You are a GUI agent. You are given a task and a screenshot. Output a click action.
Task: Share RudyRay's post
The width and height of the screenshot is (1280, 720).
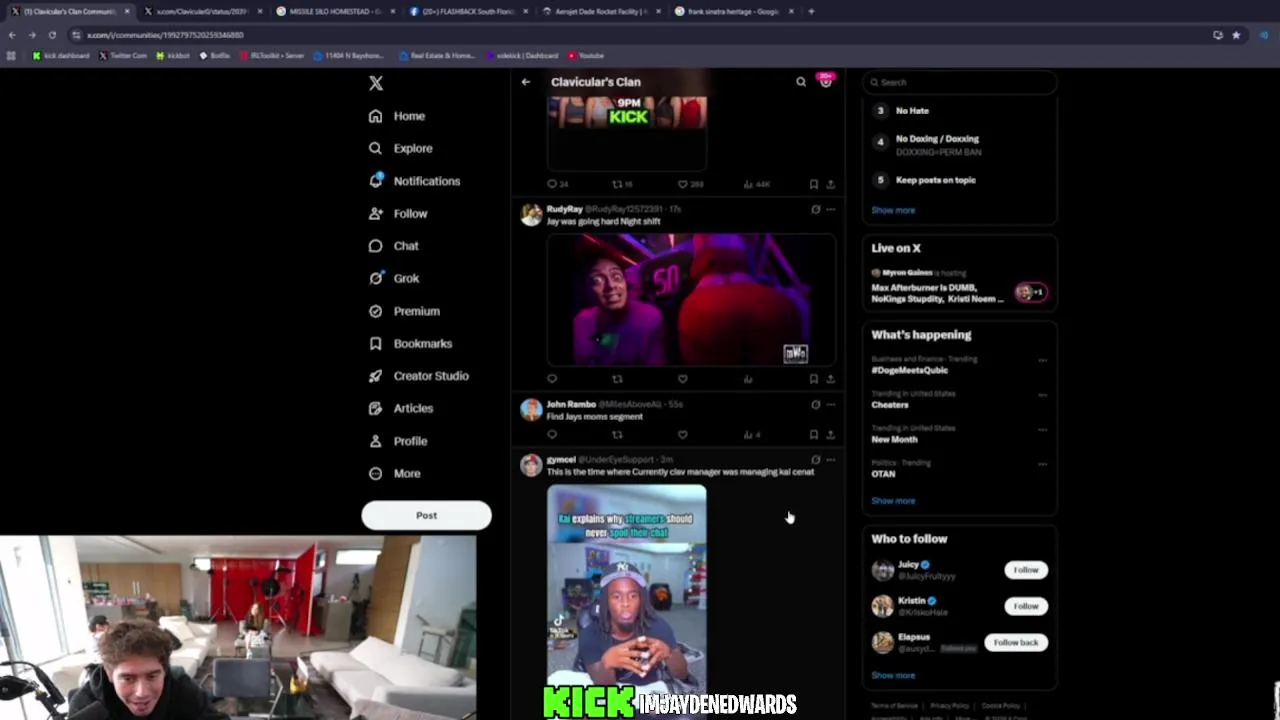coord(830,379)
